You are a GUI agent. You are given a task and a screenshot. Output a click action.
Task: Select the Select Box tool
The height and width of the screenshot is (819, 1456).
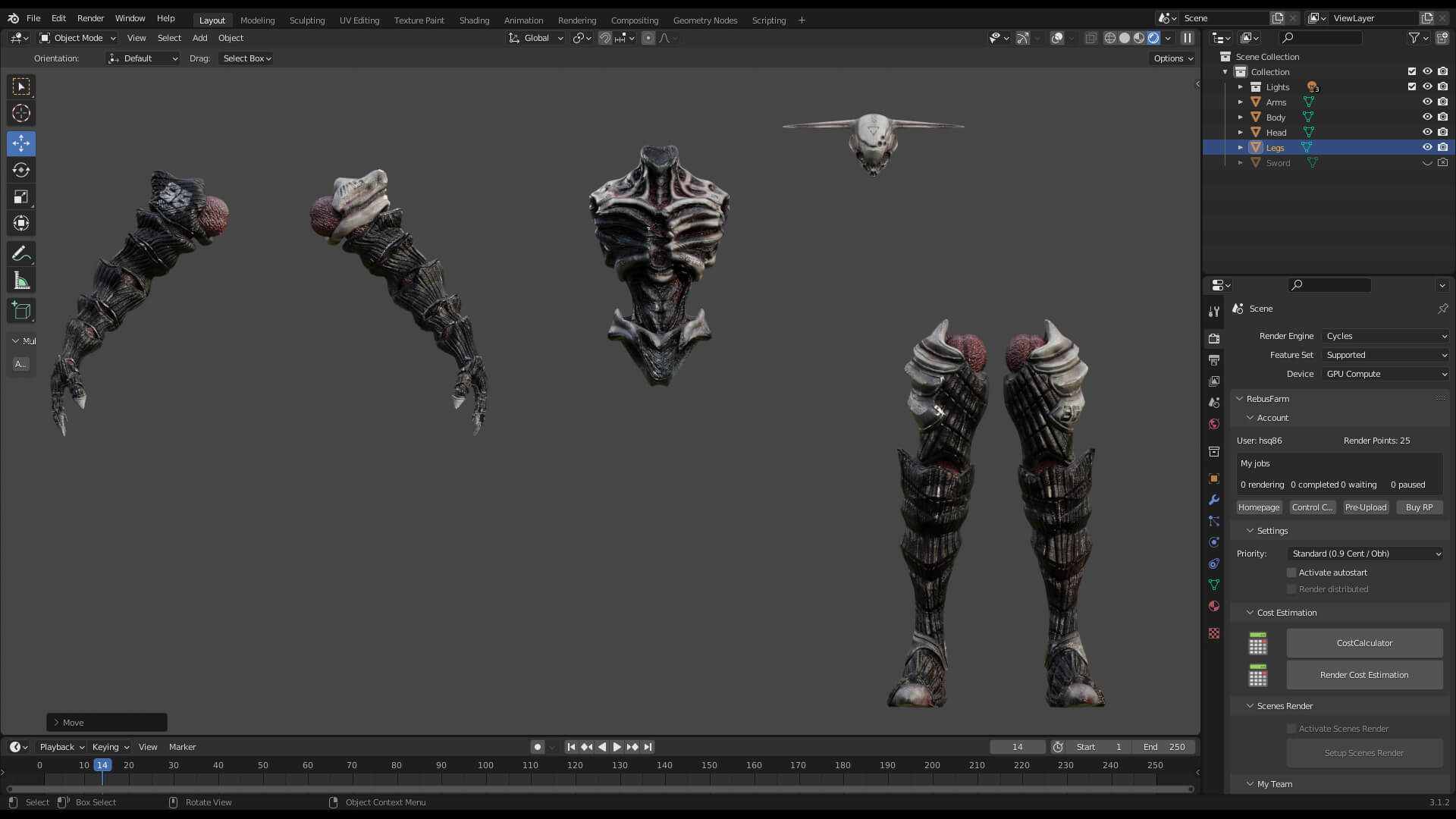pos(21,86)
